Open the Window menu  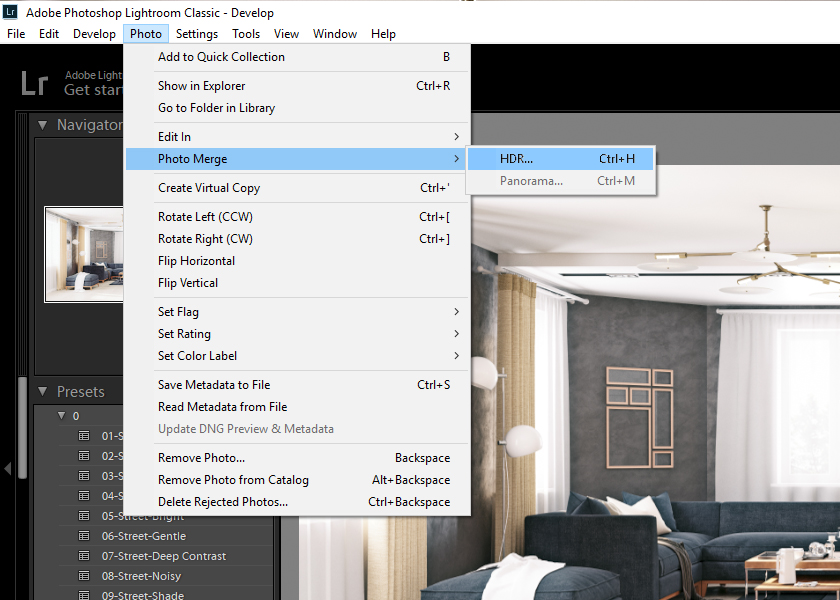coord(335,34)
